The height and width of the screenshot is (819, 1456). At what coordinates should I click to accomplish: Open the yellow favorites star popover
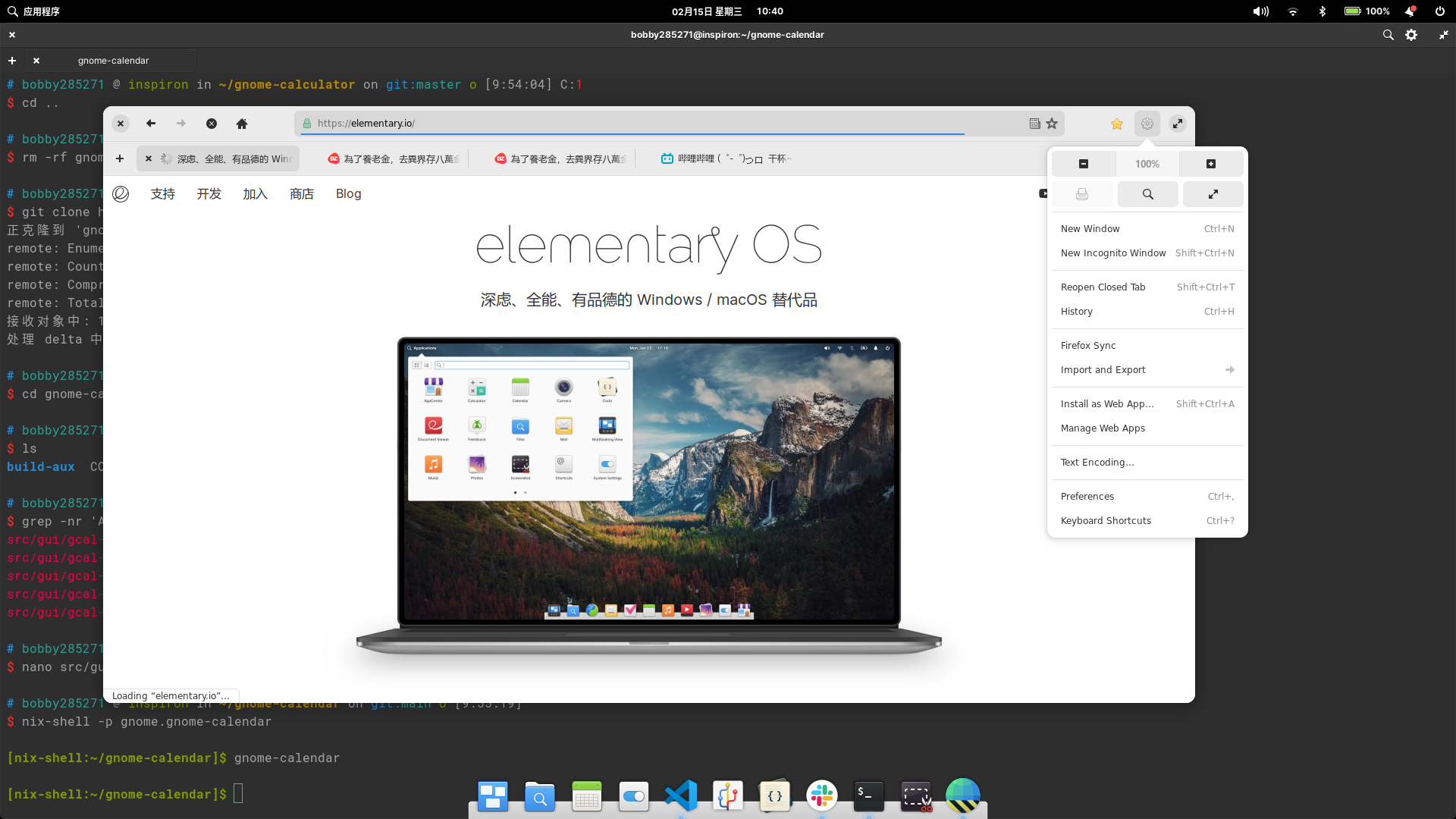pos(1116,123)
